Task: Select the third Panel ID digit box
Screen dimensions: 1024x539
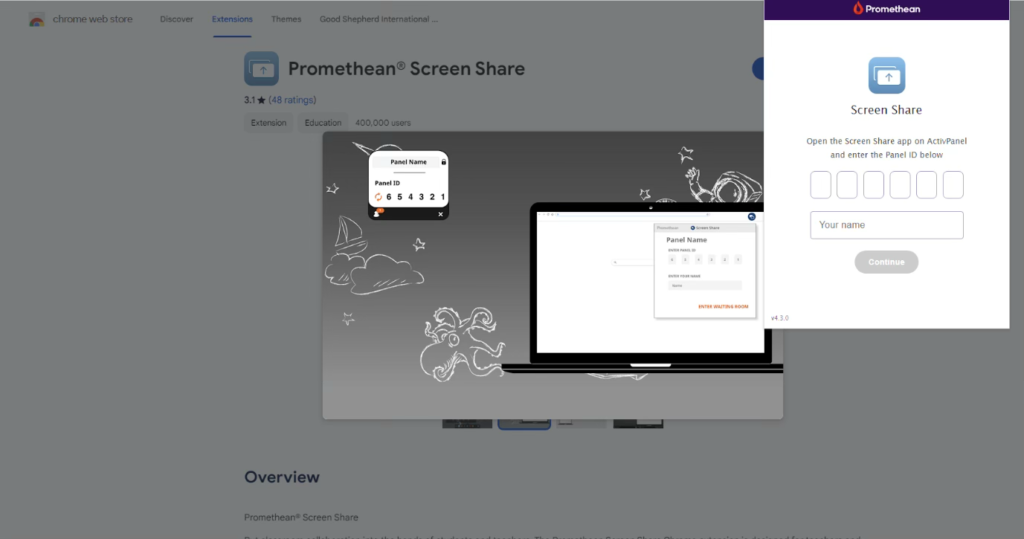Action: point(873,185)
